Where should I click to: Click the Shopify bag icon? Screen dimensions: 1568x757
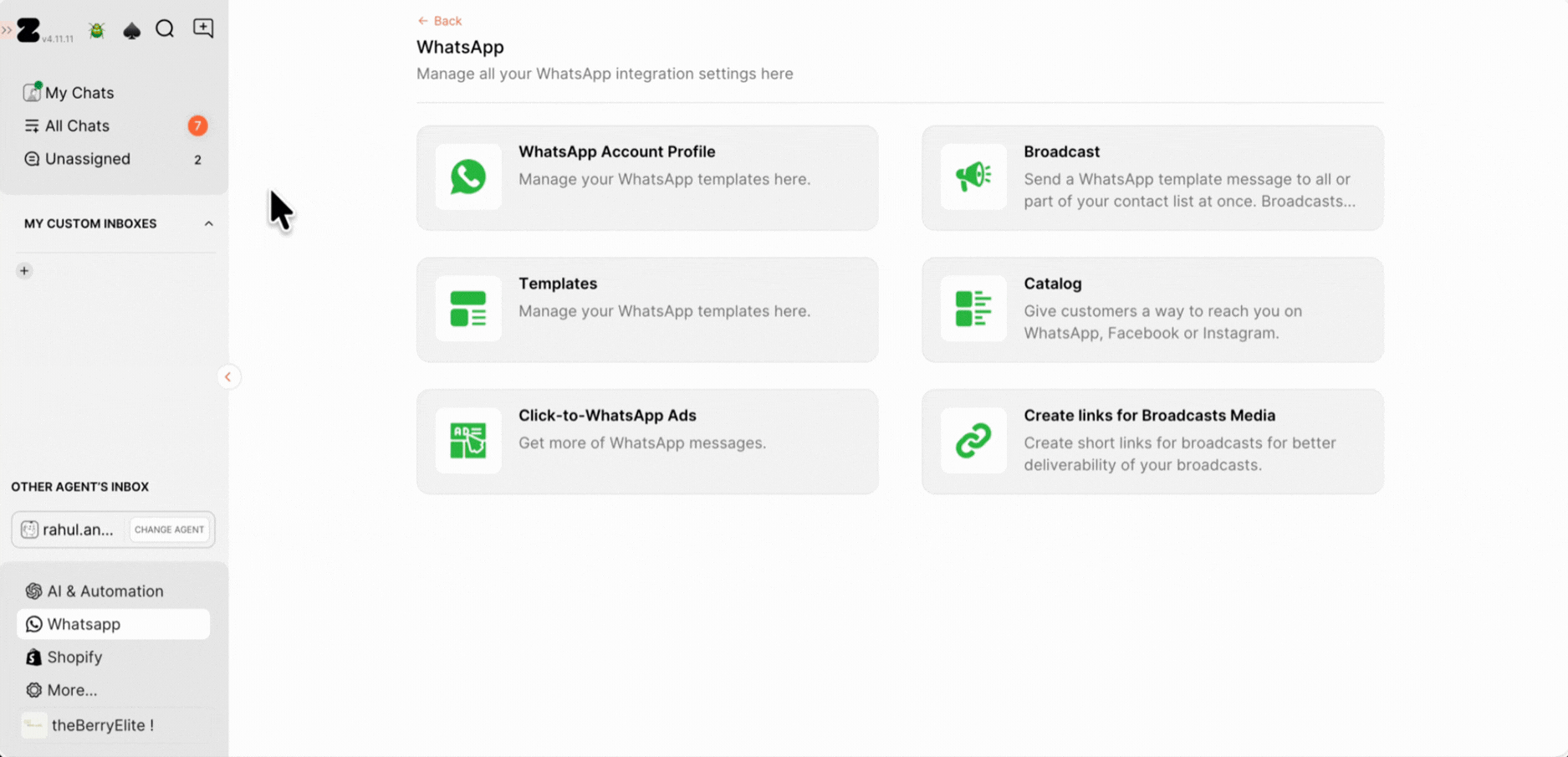[33, 657]
